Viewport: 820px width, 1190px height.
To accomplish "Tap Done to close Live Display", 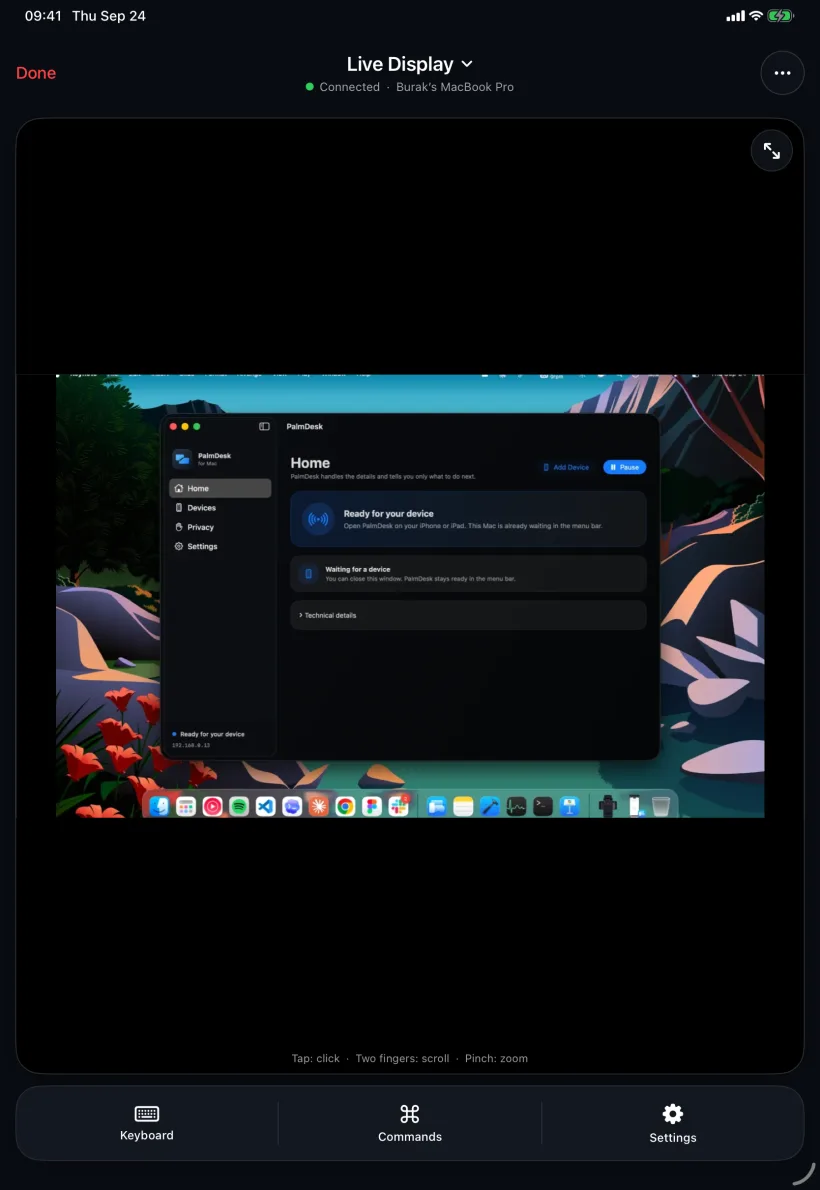I will pyautogui.click(x=36, y=73).
